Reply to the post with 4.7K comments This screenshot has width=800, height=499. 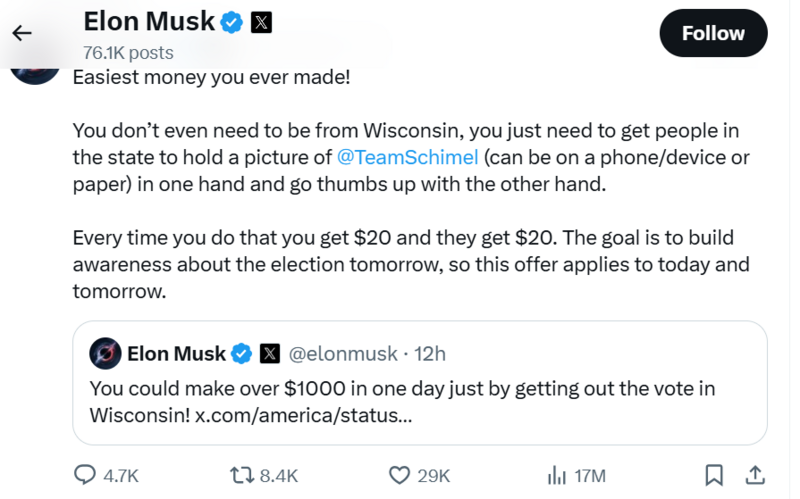87,475
